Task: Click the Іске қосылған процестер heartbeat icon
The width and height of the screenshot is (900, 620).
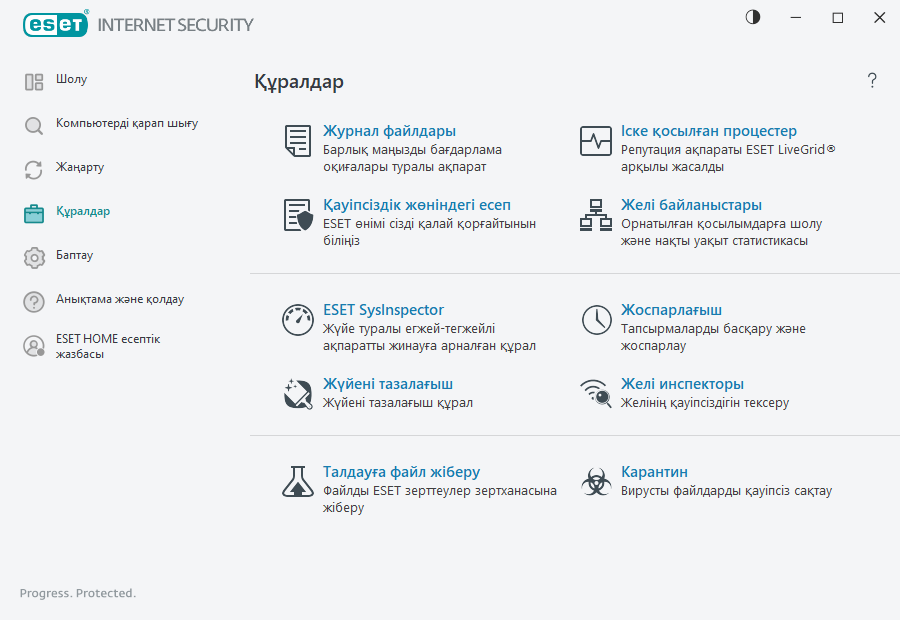Action: (595, 141)
